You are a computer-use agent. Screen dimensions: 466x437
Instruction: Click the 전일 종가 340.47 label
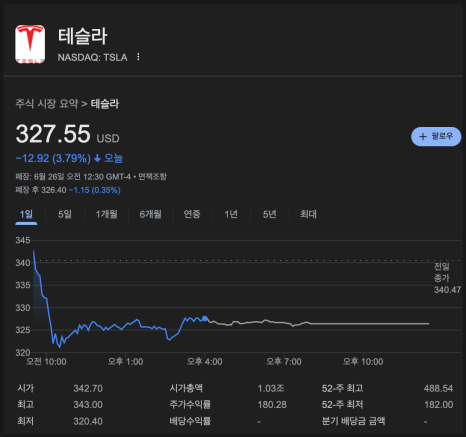pyautogui.click(x=447, y=278)
